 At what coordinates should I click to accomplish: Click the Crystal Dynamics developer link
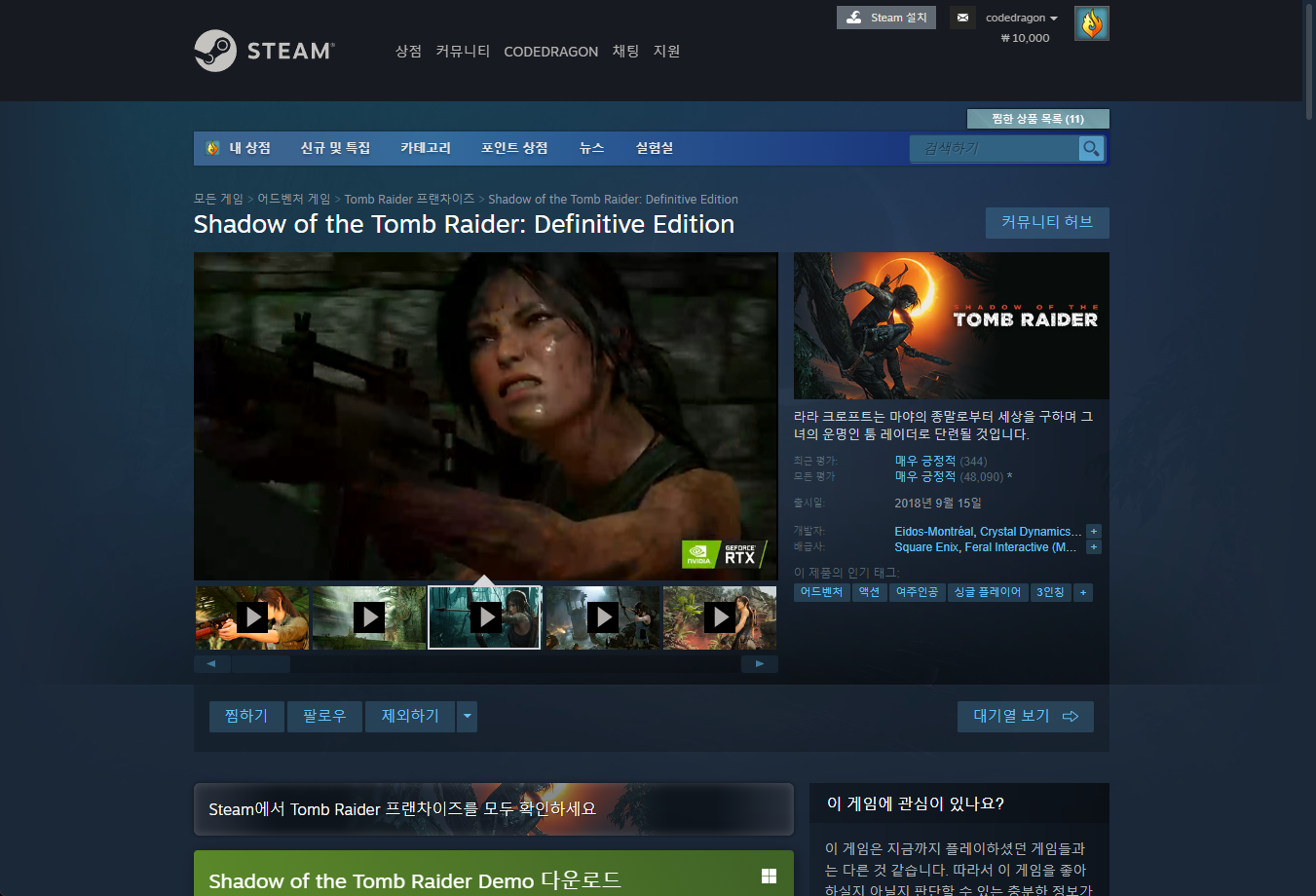(x=1031, y=532)
